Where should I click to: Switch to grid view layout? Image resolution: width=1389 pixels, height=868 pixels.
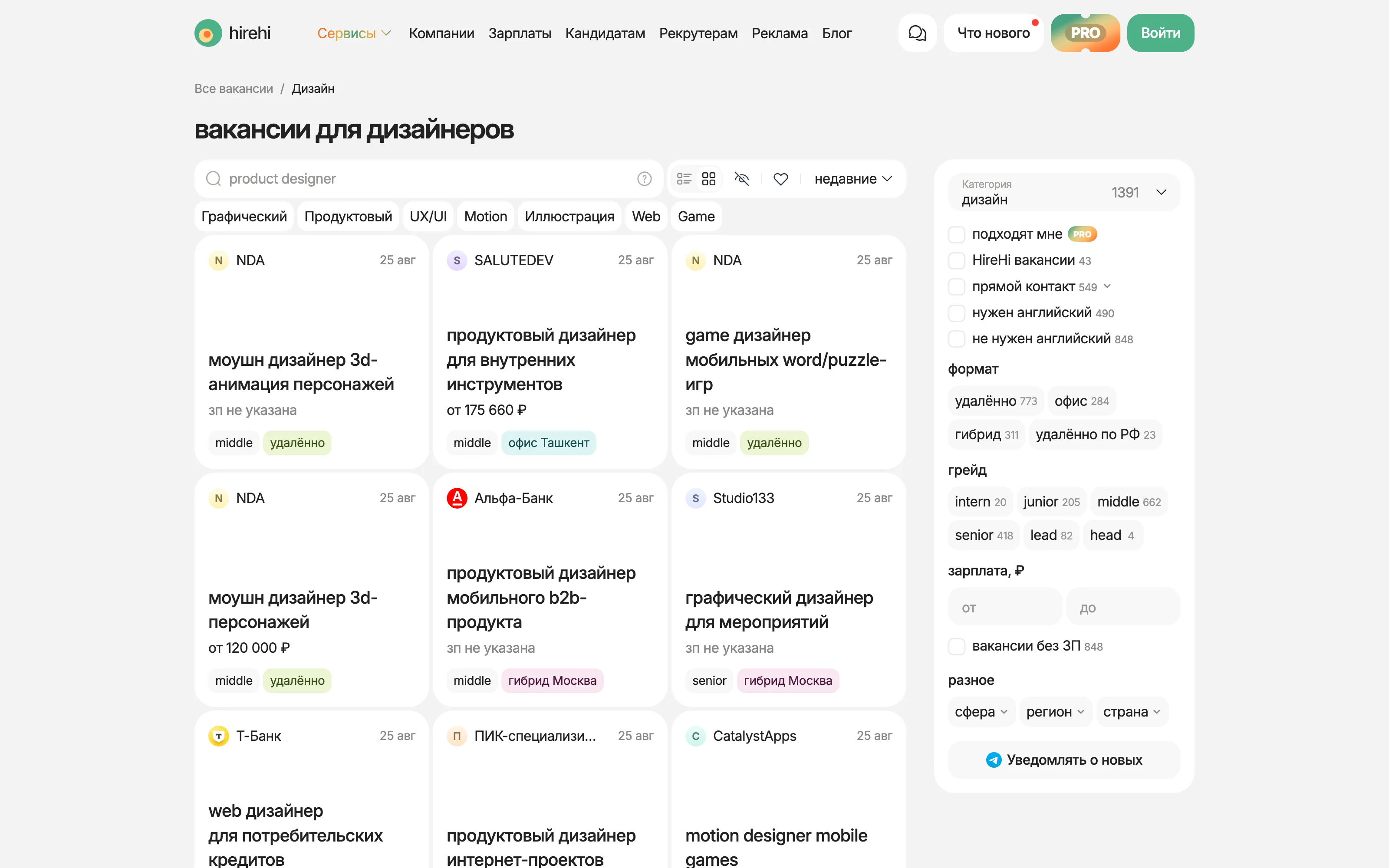tap(709, 178)
